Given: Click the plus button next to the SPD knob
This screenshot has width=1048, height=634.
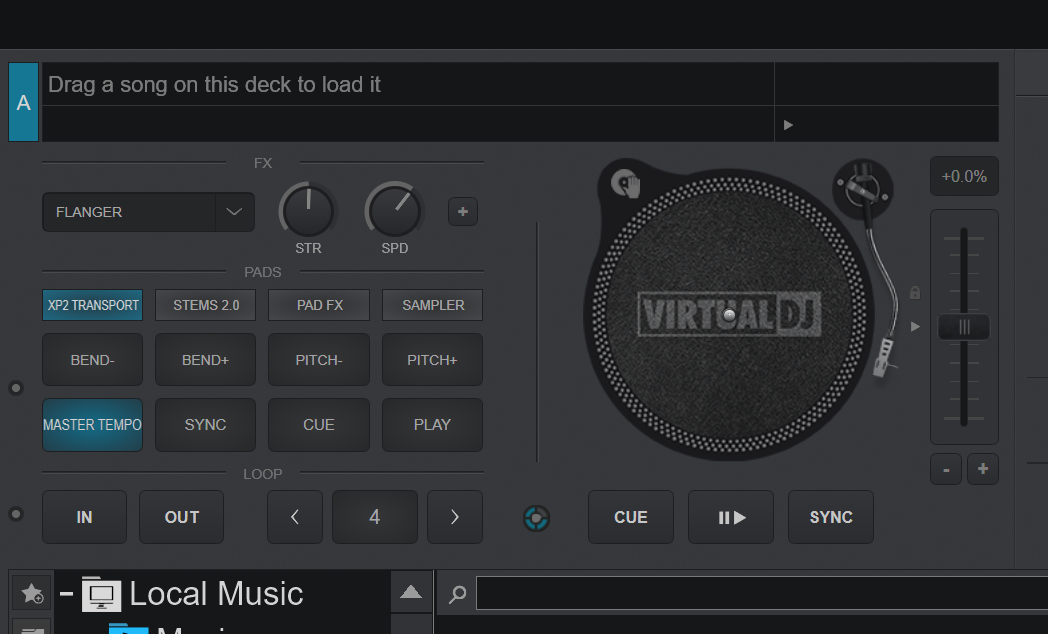Looking at the screenshot, I should 463,212.
